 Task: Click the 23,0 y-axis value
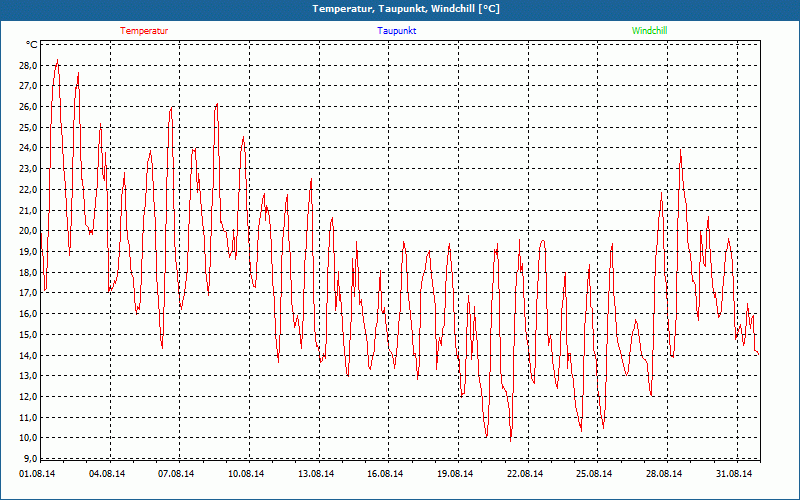click(x=29, y=169)
